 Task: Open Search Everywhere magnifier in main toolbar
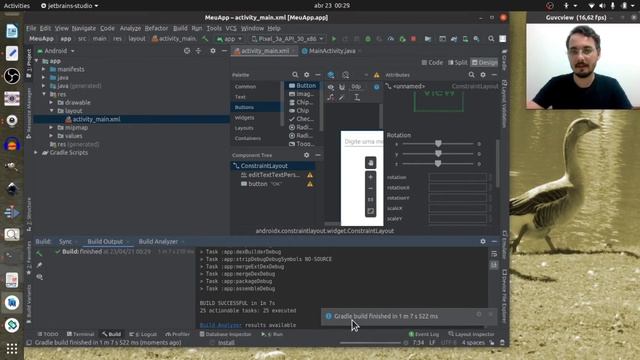[x=491, y=39]
